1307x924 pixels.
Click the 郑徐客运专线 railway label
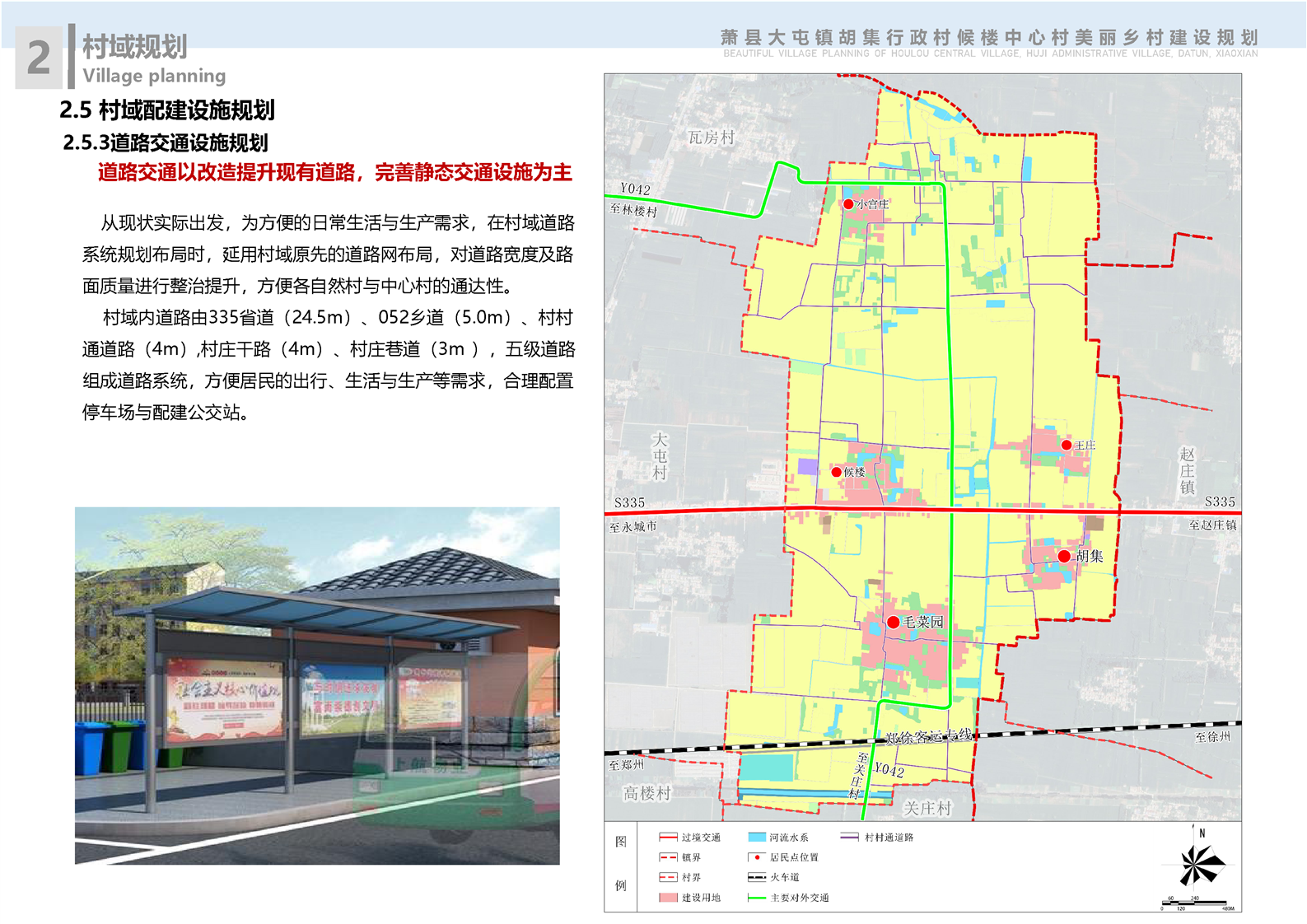(929, 735)
